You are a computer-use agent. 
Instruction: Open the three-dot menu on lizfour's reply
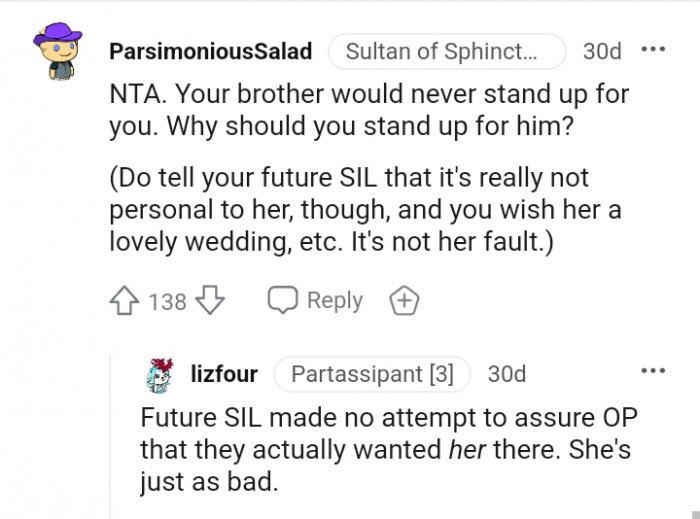pos(651,371)
